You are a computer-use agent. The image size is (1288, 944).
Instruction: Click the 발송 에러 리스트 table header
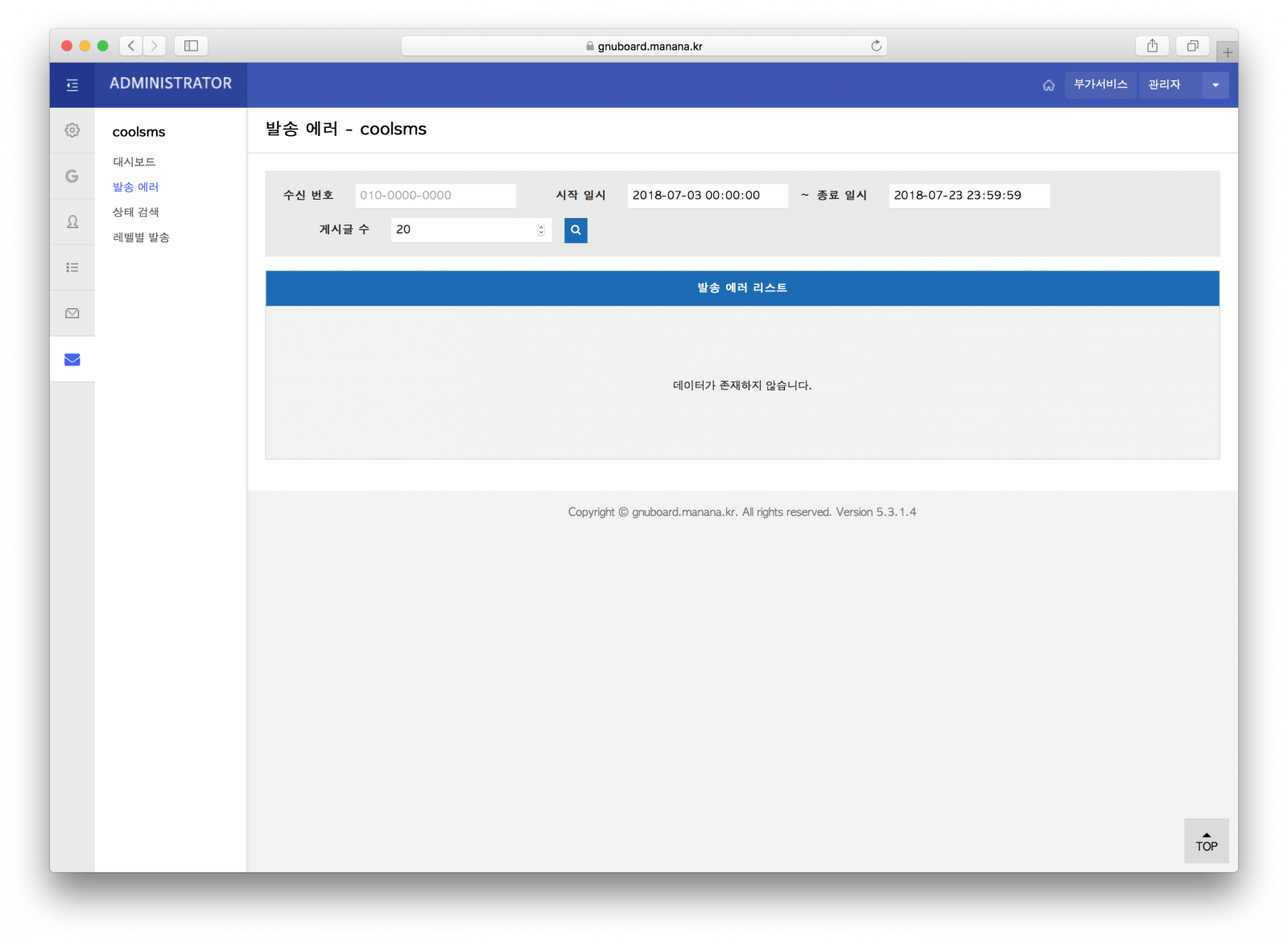pos(742,288)
